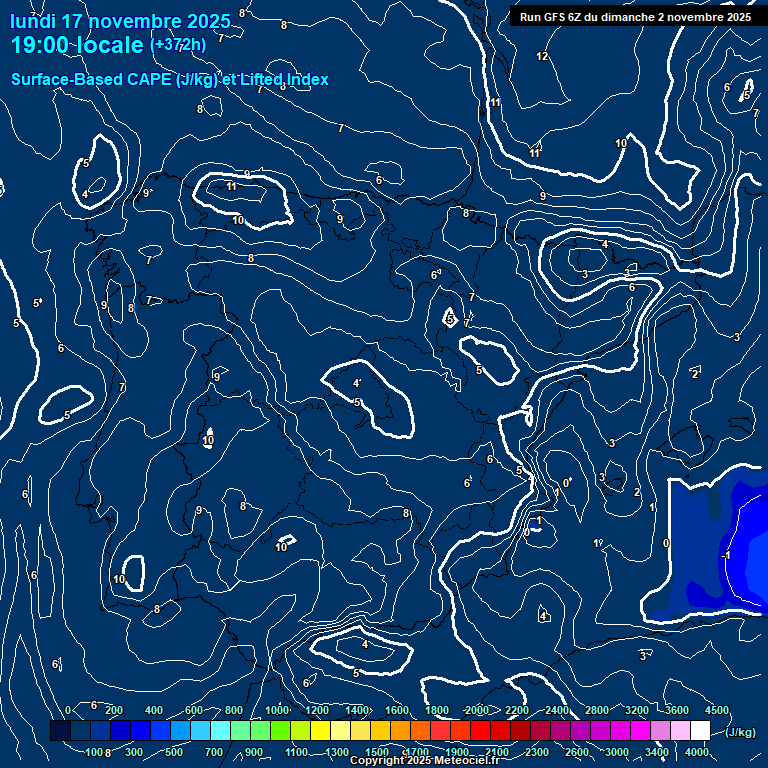
Task: Click the "2200" legend value
Action: (x=517, y=710)
